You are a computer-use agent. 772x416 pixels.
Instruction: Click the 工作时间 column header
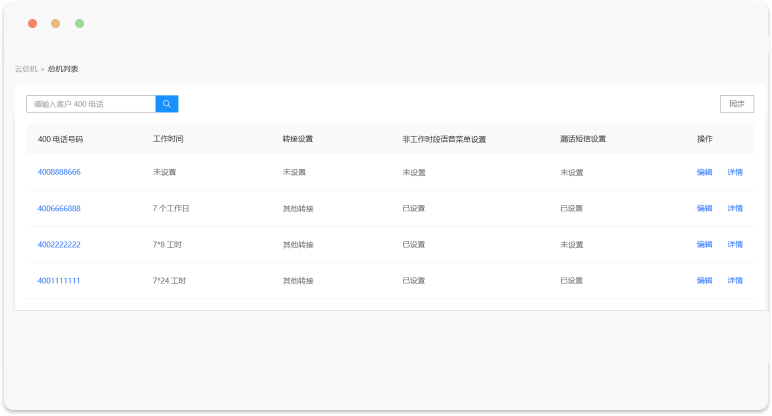click(x=168, y=139)
